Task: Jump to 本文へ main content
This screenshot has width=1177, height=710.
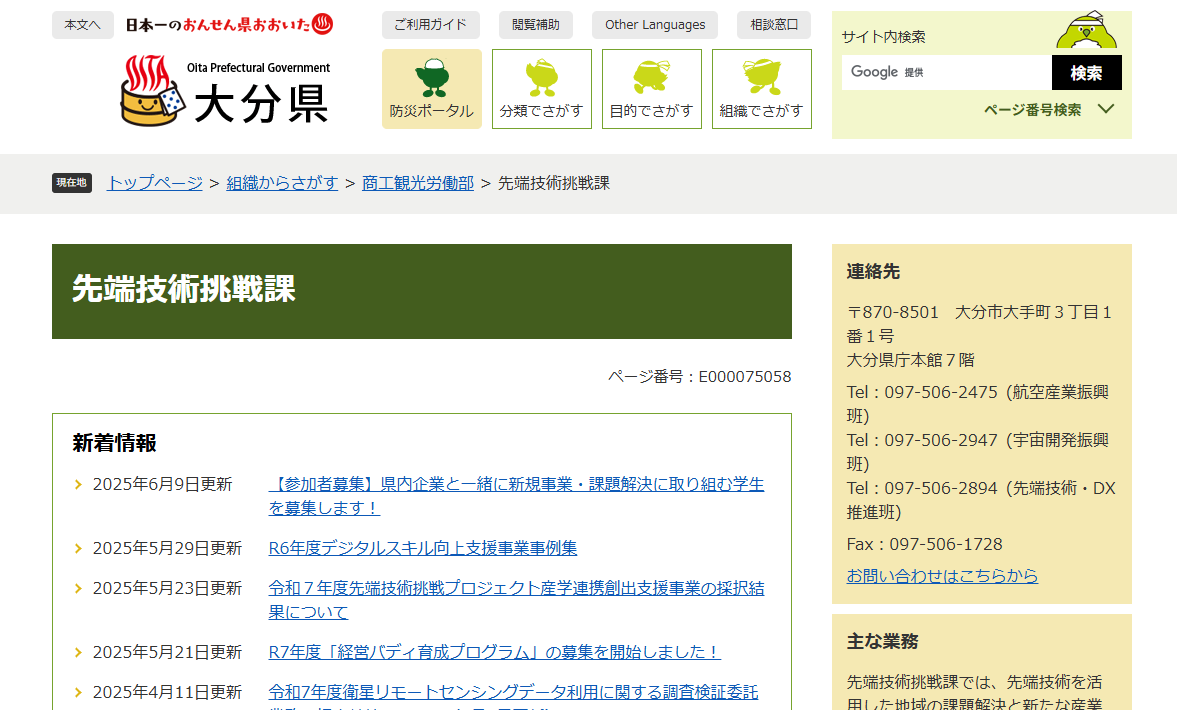Action: tap(83, 25)
